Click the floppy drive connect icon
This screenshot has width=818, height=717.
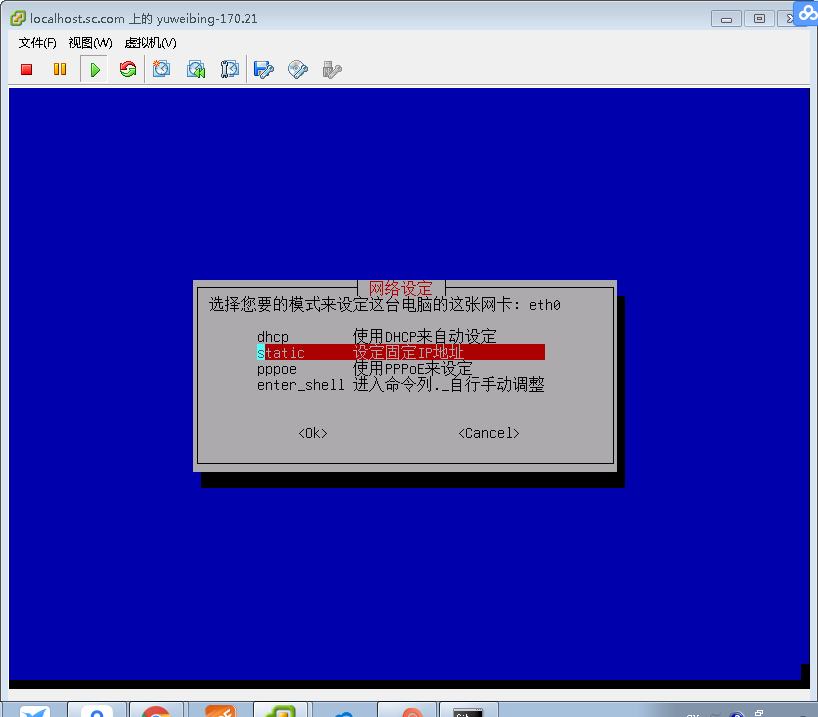263,69
